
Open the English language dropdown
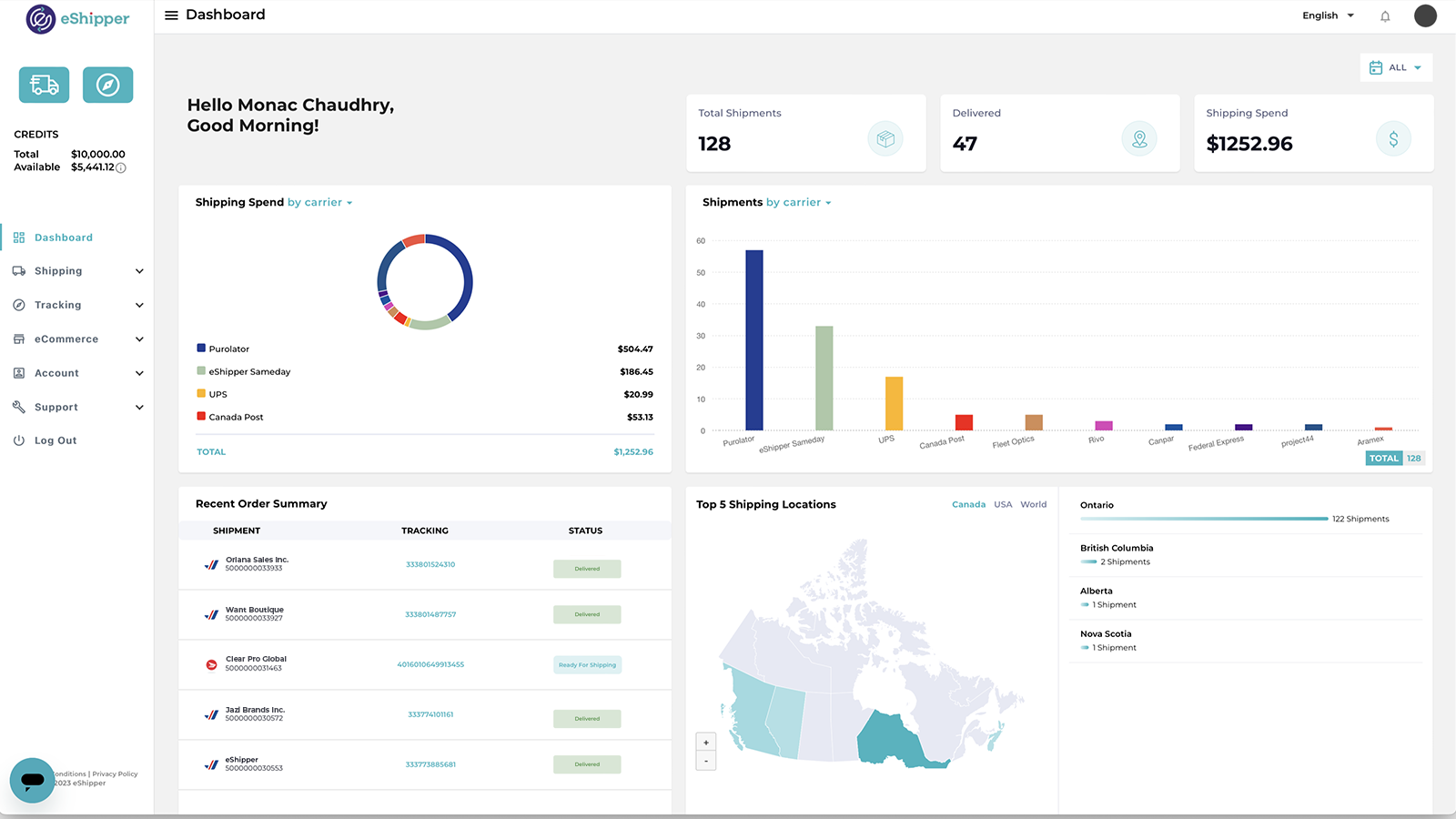[x=1328, y=15]
